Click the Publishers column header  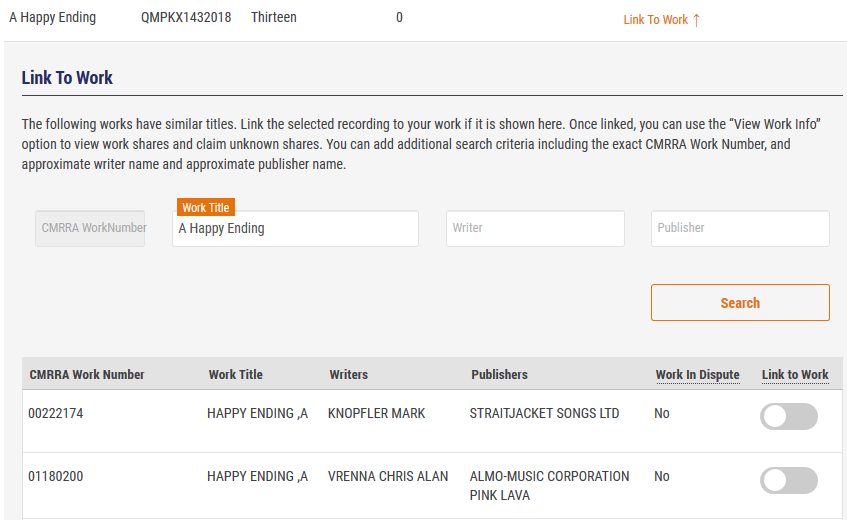pos(499,375)
